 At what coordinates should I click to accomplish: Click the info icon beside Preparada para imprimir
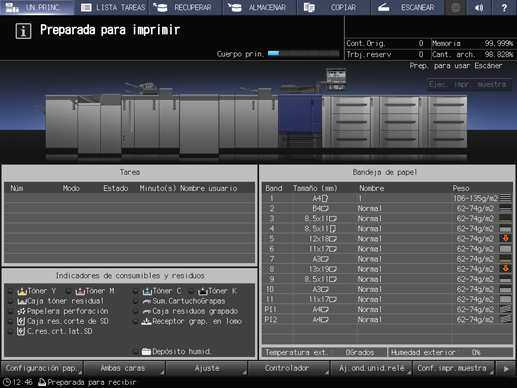click(x=23, y=31)
